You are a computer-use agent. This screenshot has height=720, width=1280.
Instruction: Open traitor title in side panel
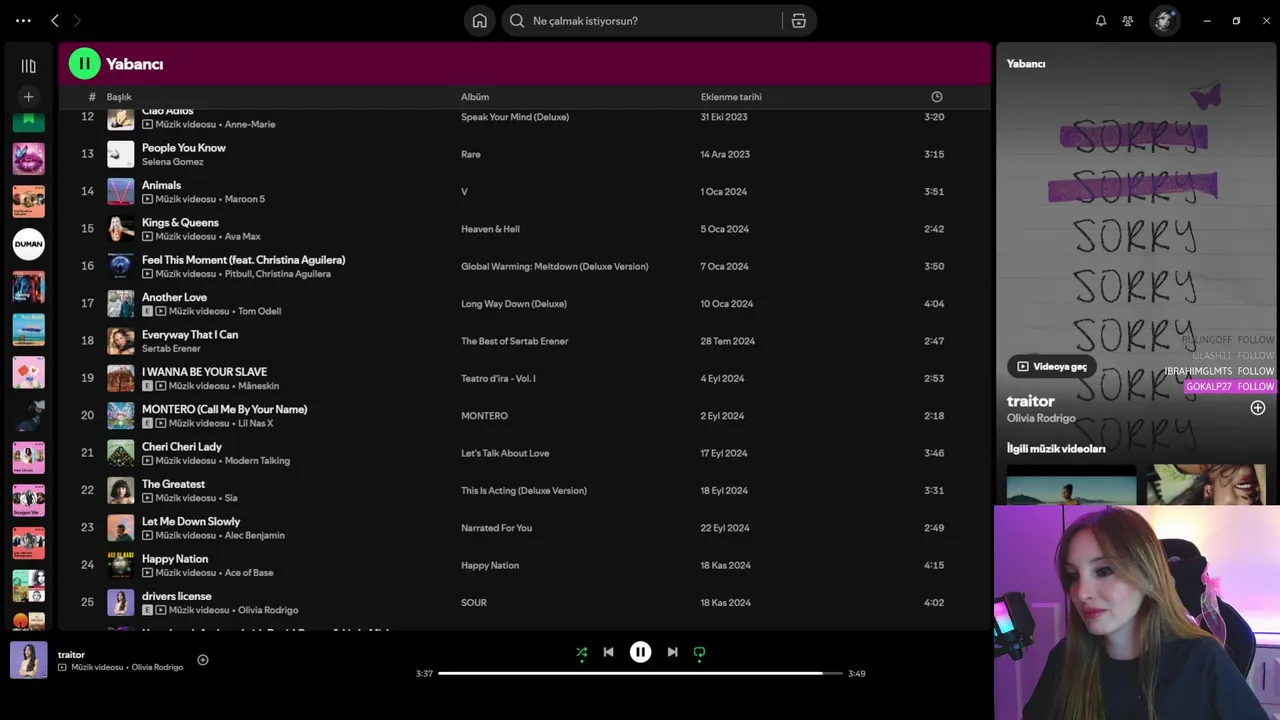1031,401
